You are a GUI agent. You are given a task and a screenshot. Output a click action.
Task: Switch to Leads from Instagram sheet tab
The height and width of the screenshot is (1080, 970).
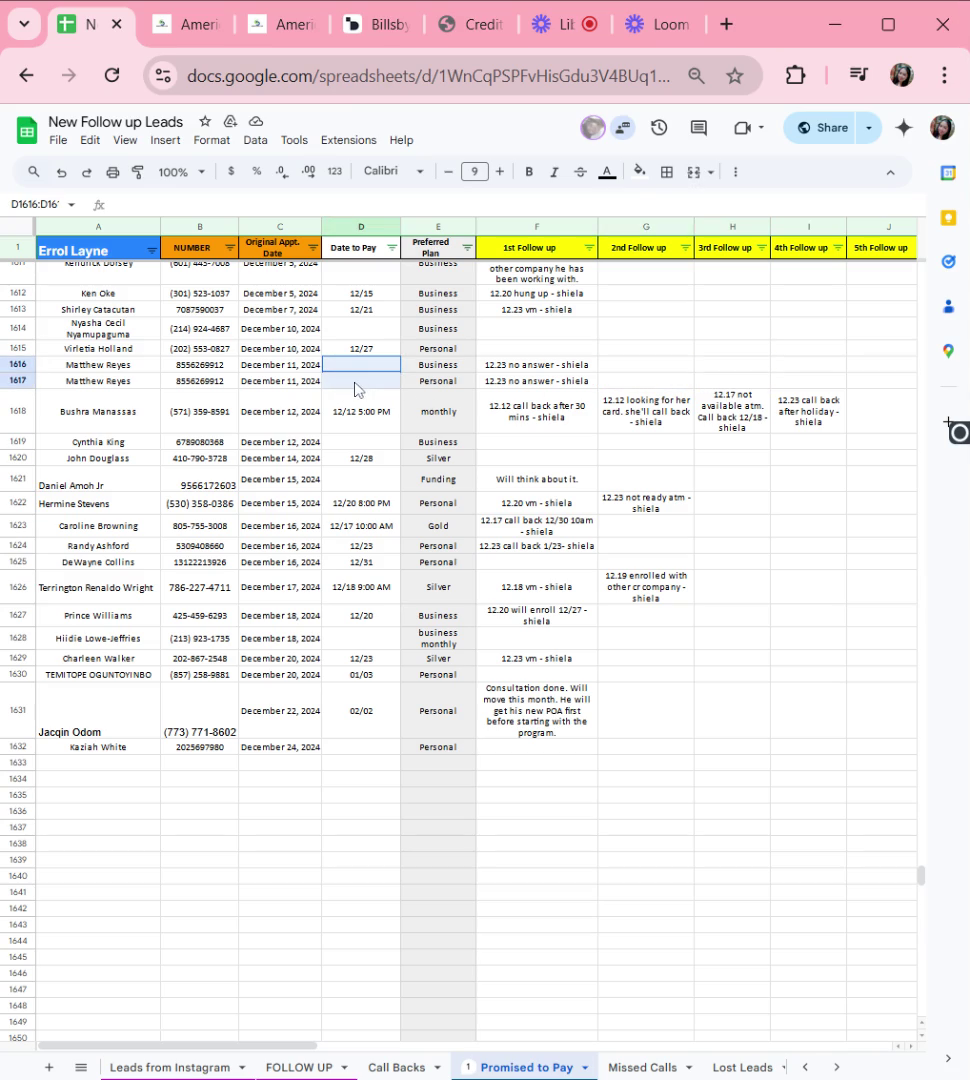click(x=177, y=1067)
